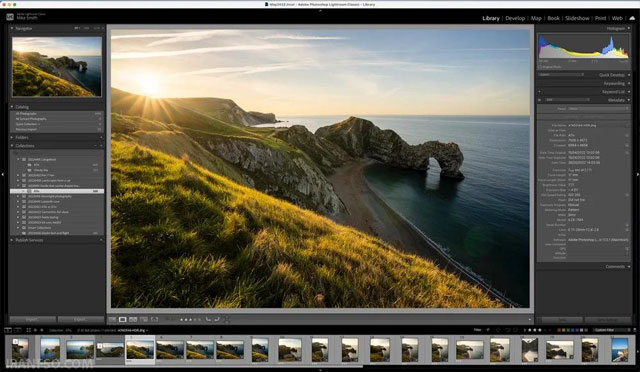Click the Collections minus icon
This screenshot has width=640, height=372.
tap(96, 145)
